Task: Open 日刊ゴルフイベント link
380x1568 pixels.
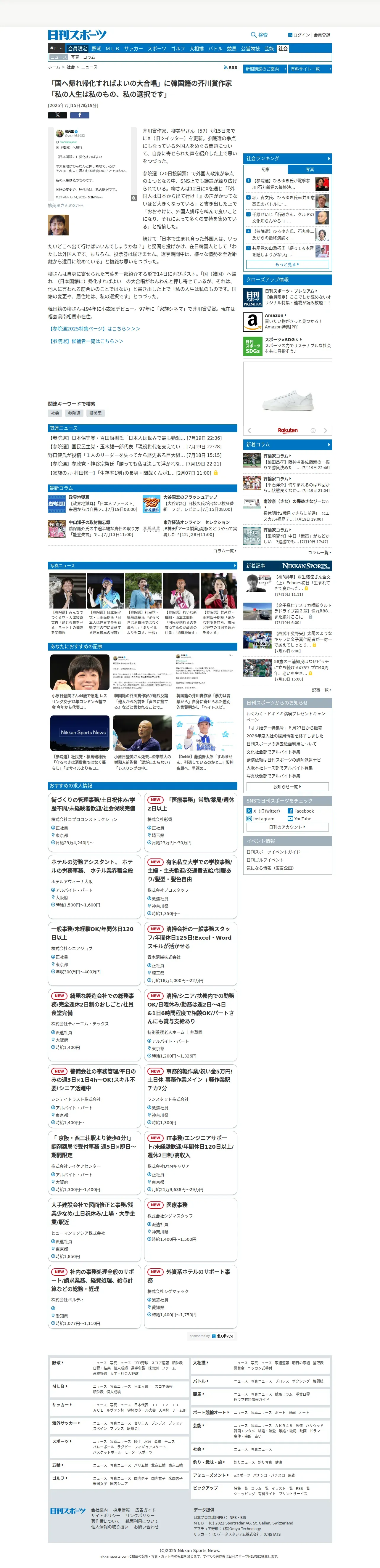Action: [x=265, y=859]
